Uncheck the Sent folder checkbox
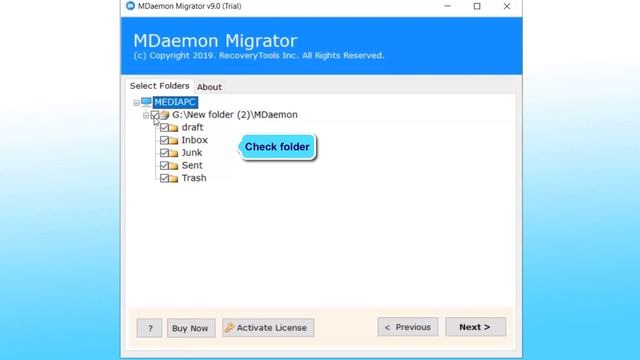640x360 pixels. (164, 165)
